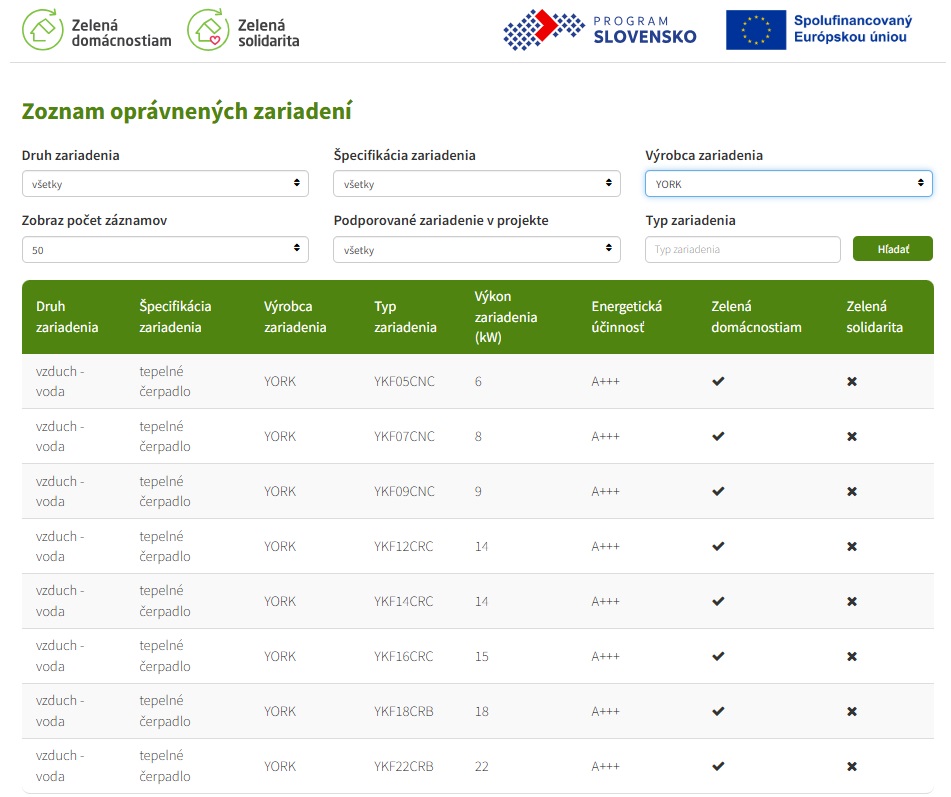Click checkmark icon in YKF05CNC row

[718, 382]
